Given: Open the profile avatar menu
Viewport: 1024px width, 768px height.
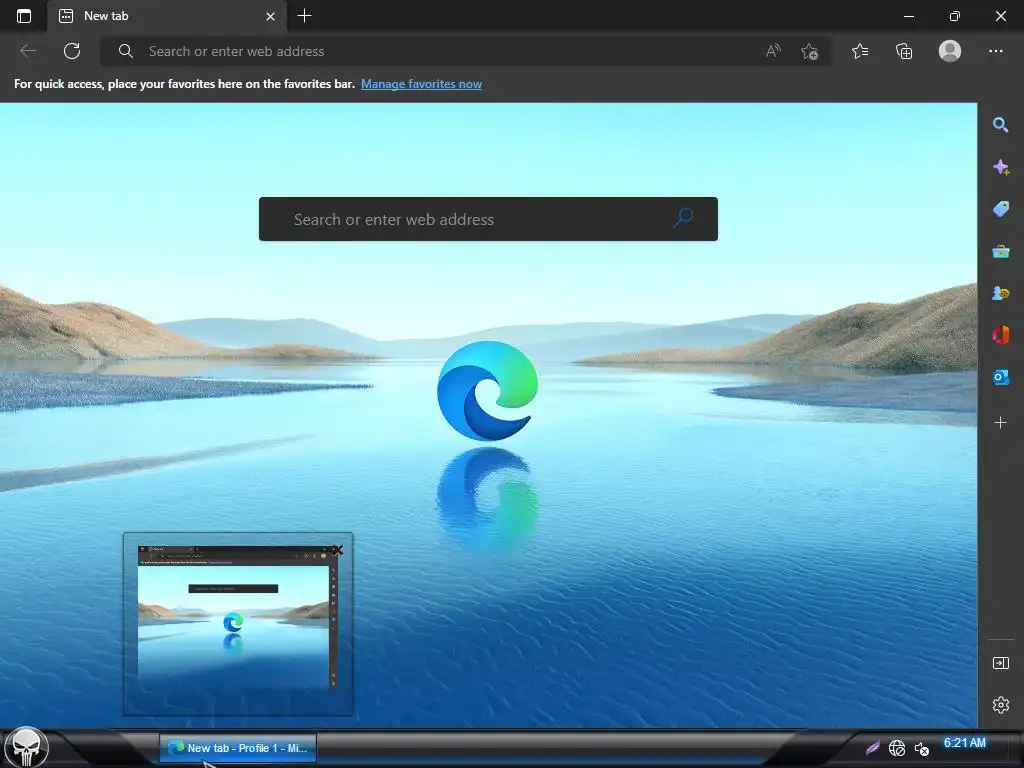Looking at the screenshot, I should click(x=950, y=51).
